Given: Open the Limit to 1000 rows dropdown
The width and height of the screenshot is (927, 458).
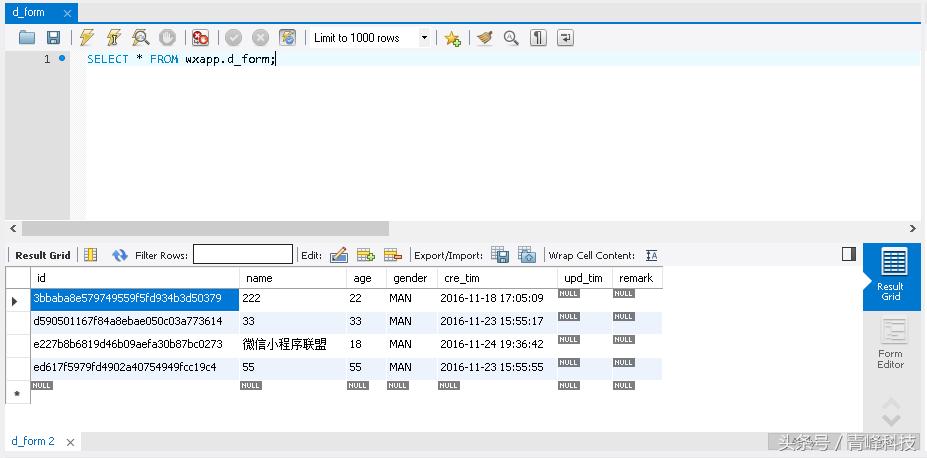Looking at the screenshot, I should (424, 38).
